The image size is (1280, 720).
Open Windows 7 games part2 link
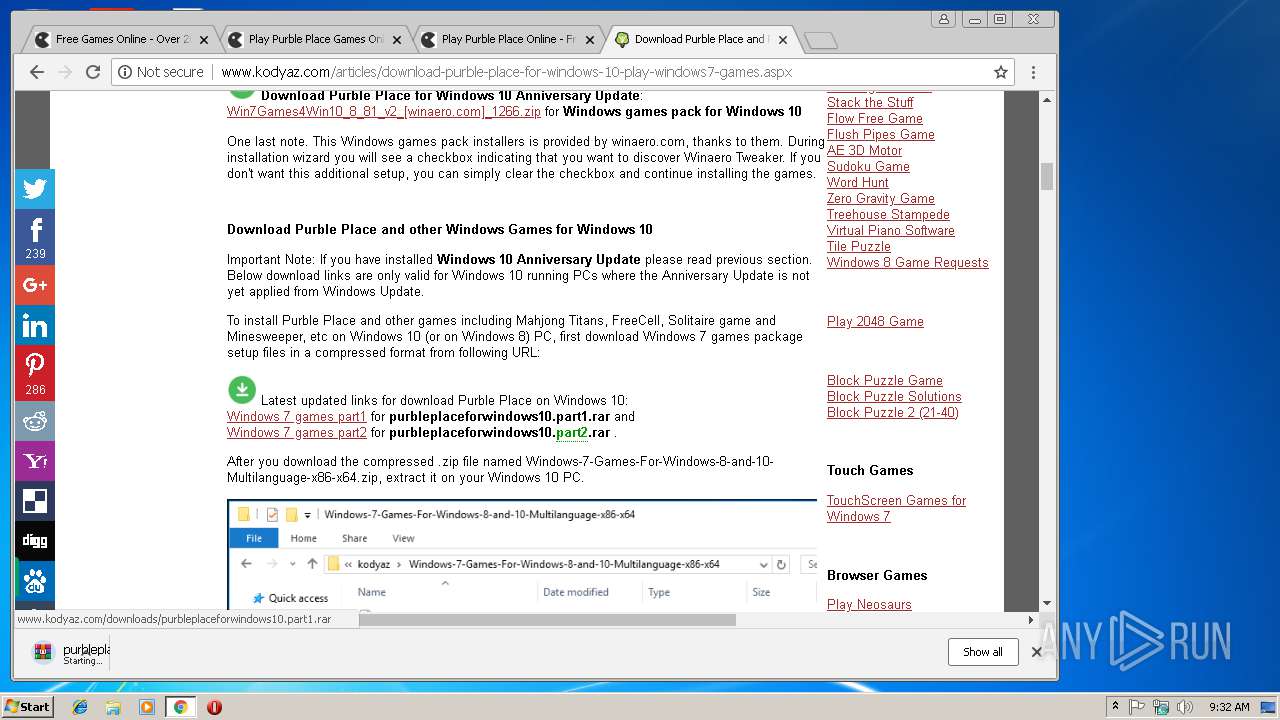pyautogui.click(x=297, y=432)
